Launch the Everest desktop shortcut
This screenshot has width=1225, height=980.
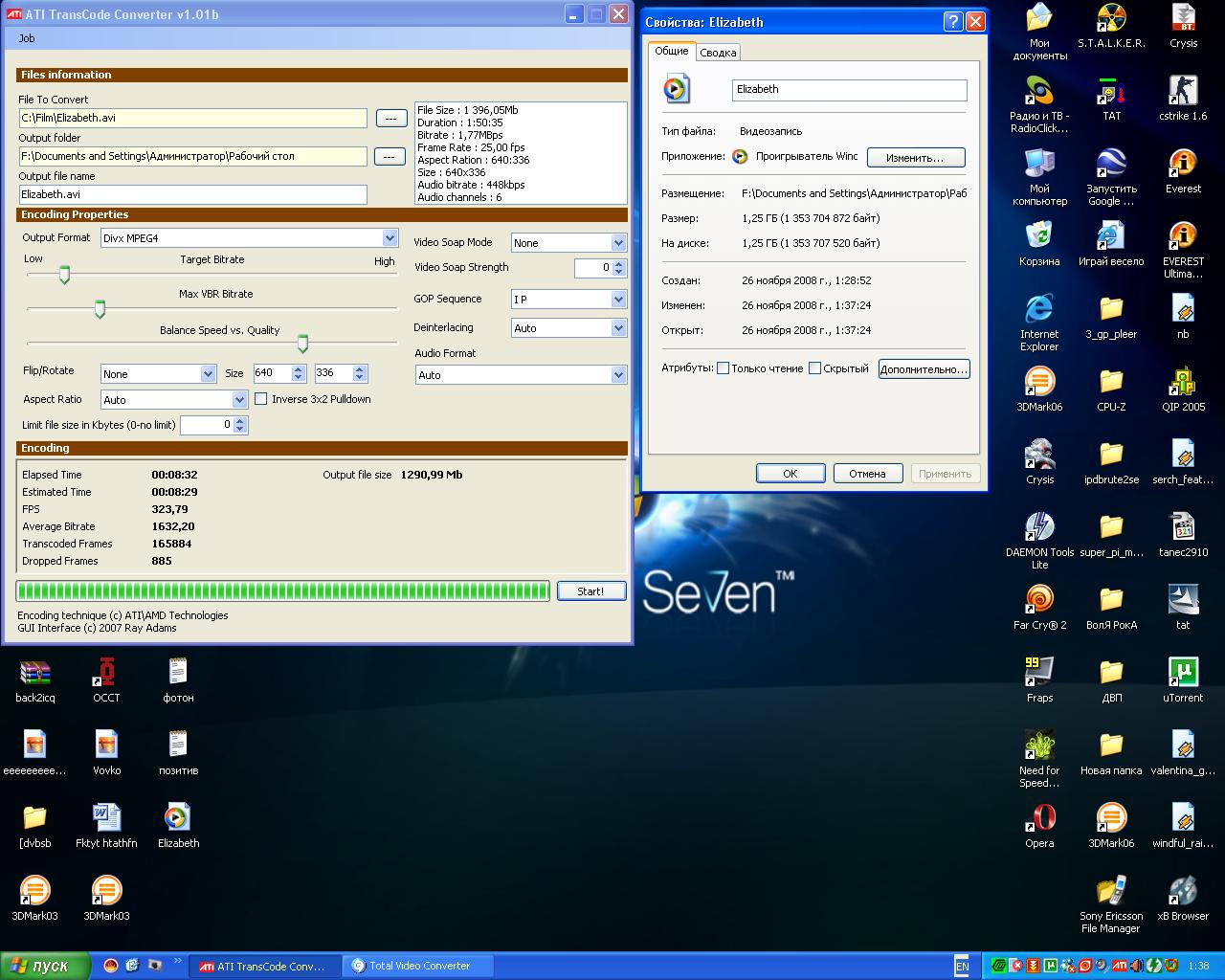point(1183,164)
